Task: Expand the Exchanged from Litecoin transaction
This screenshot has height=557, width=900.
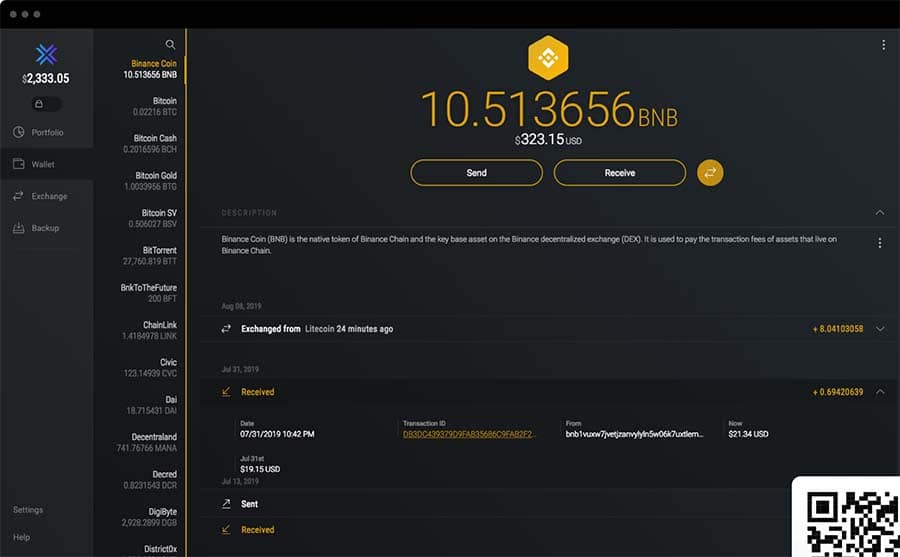Action: (x=879, y=329)
